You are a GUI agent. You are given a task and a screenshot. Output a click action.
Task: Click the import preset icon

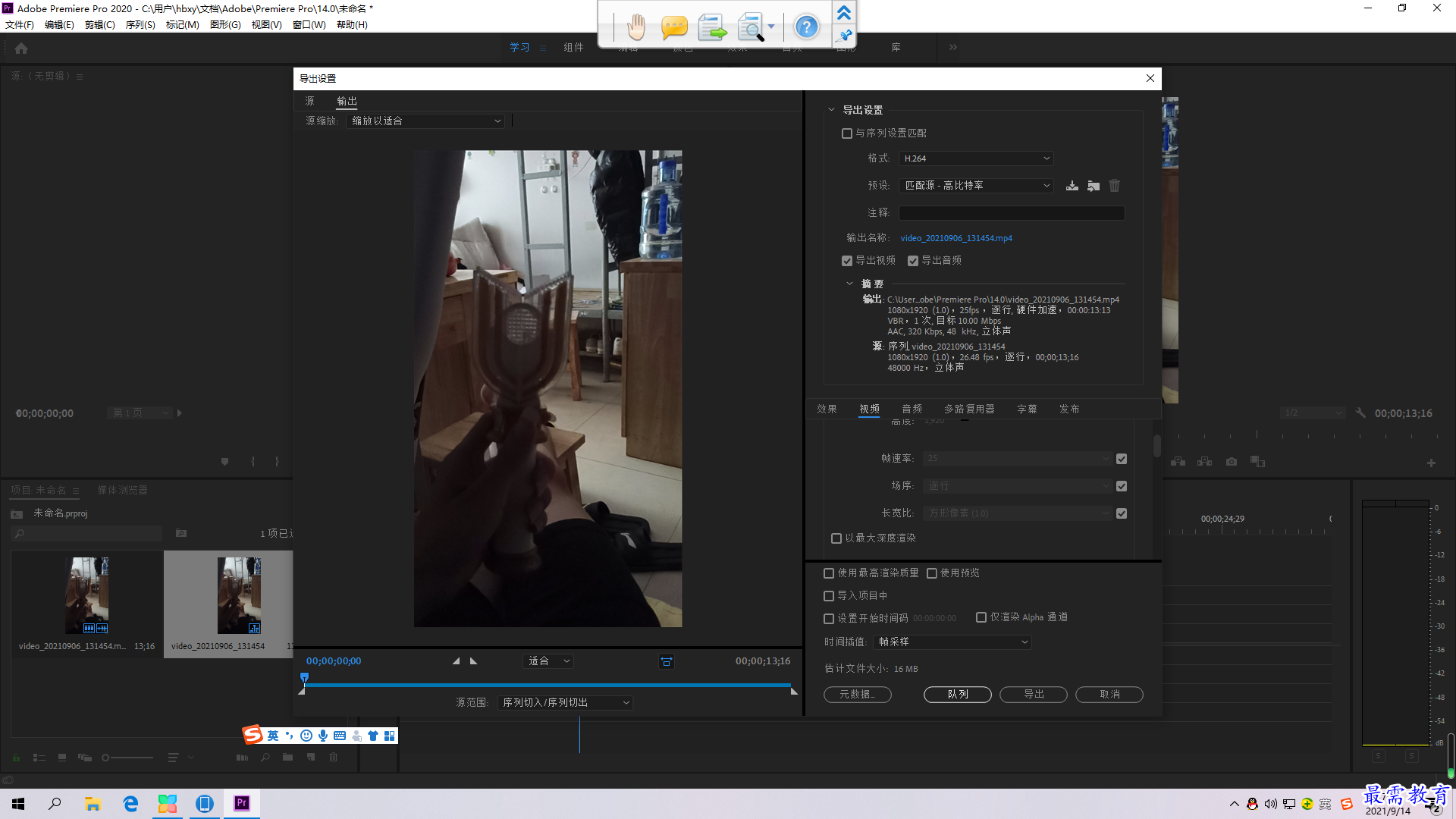click(x=1094, y=186)
